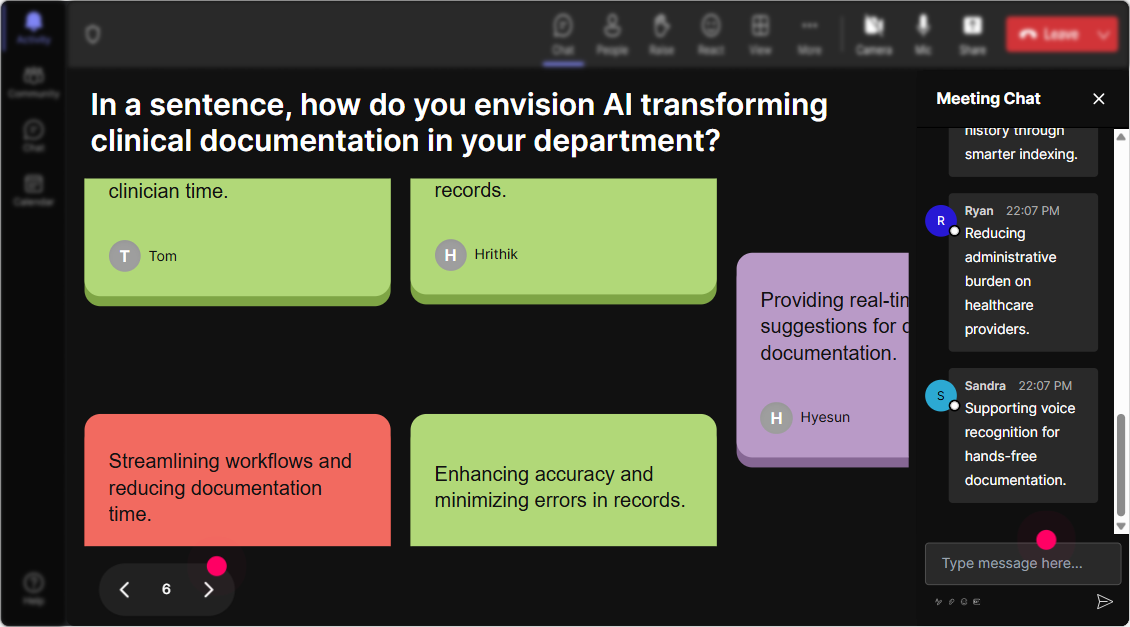Click the chat scrollbar down arrow
This screenshot has height=627, width=1130.
pos(1121,527)
